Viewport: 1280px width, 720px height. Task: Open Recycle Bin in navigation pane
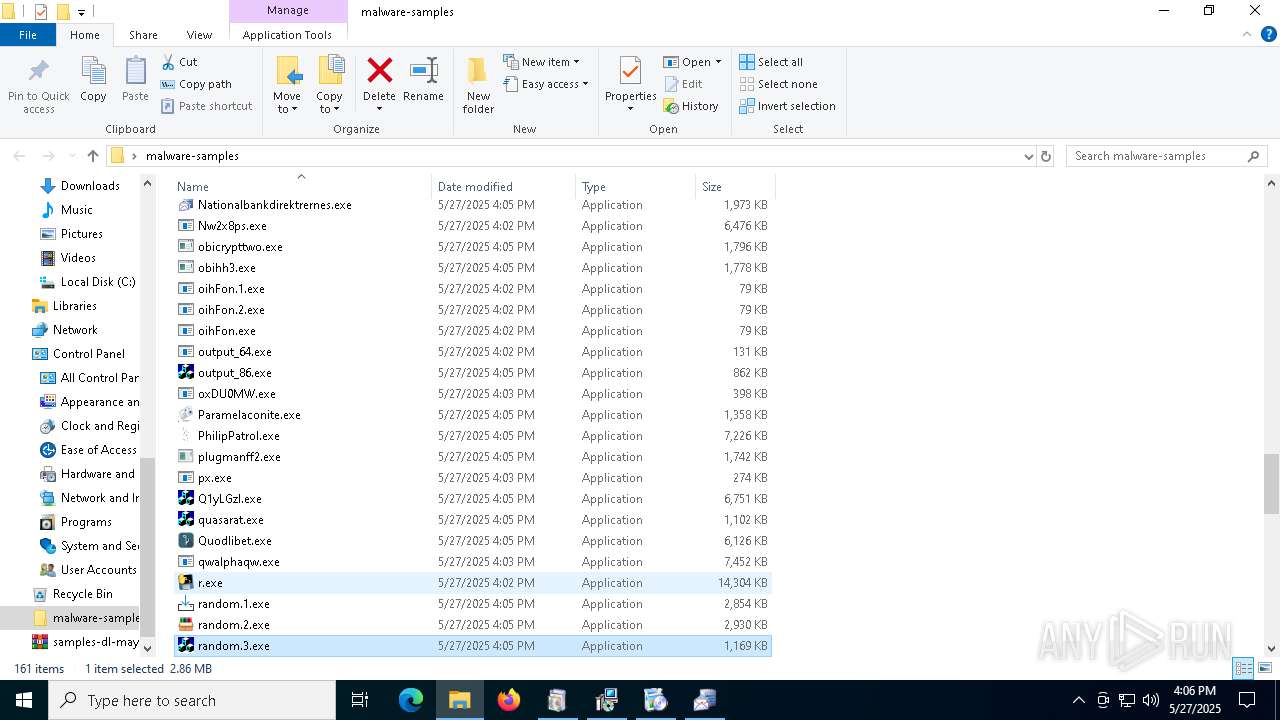coord(82,594)
